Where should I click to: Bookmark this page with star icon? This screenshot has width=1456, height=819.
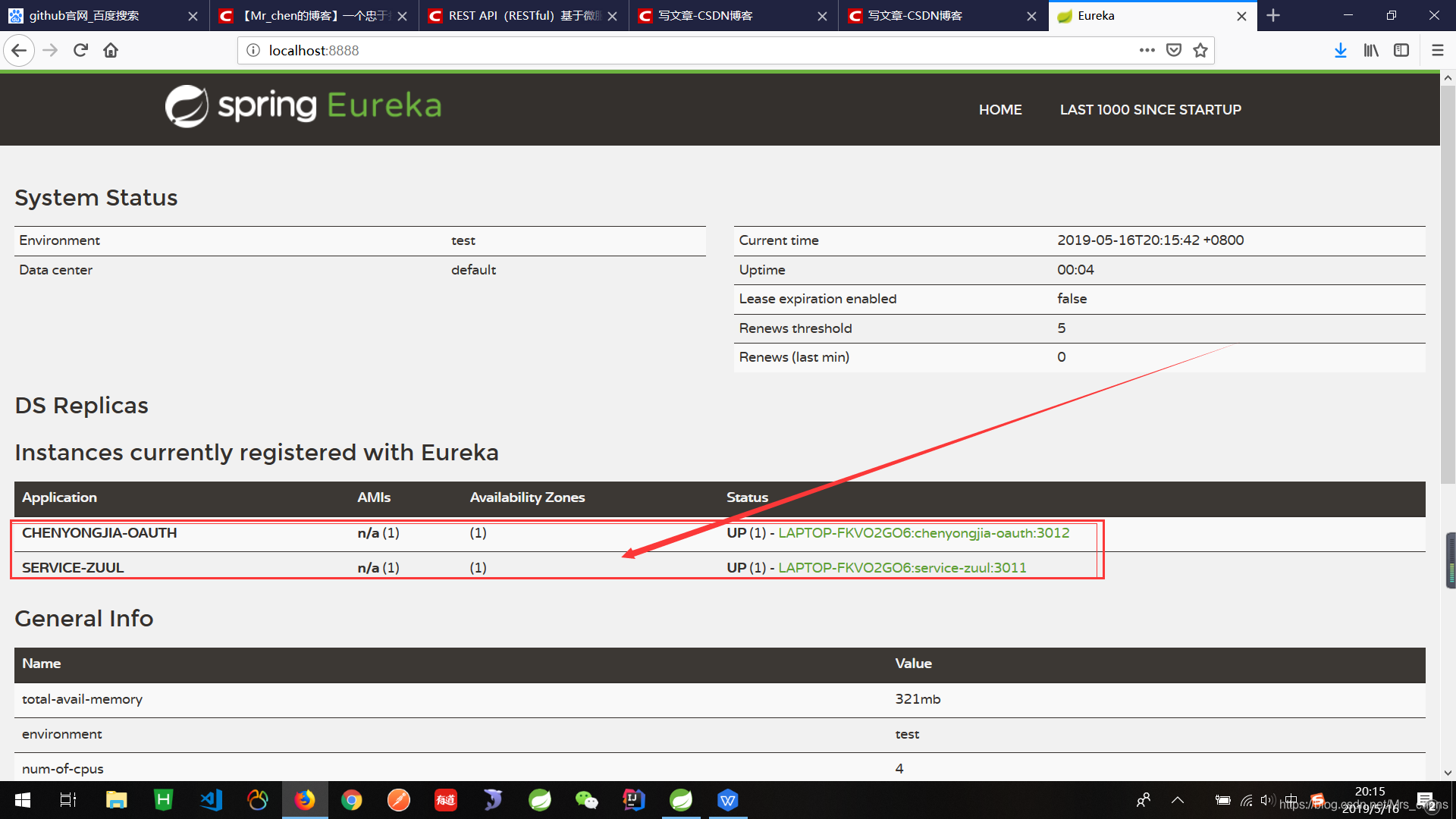[x=1200, y=50]
